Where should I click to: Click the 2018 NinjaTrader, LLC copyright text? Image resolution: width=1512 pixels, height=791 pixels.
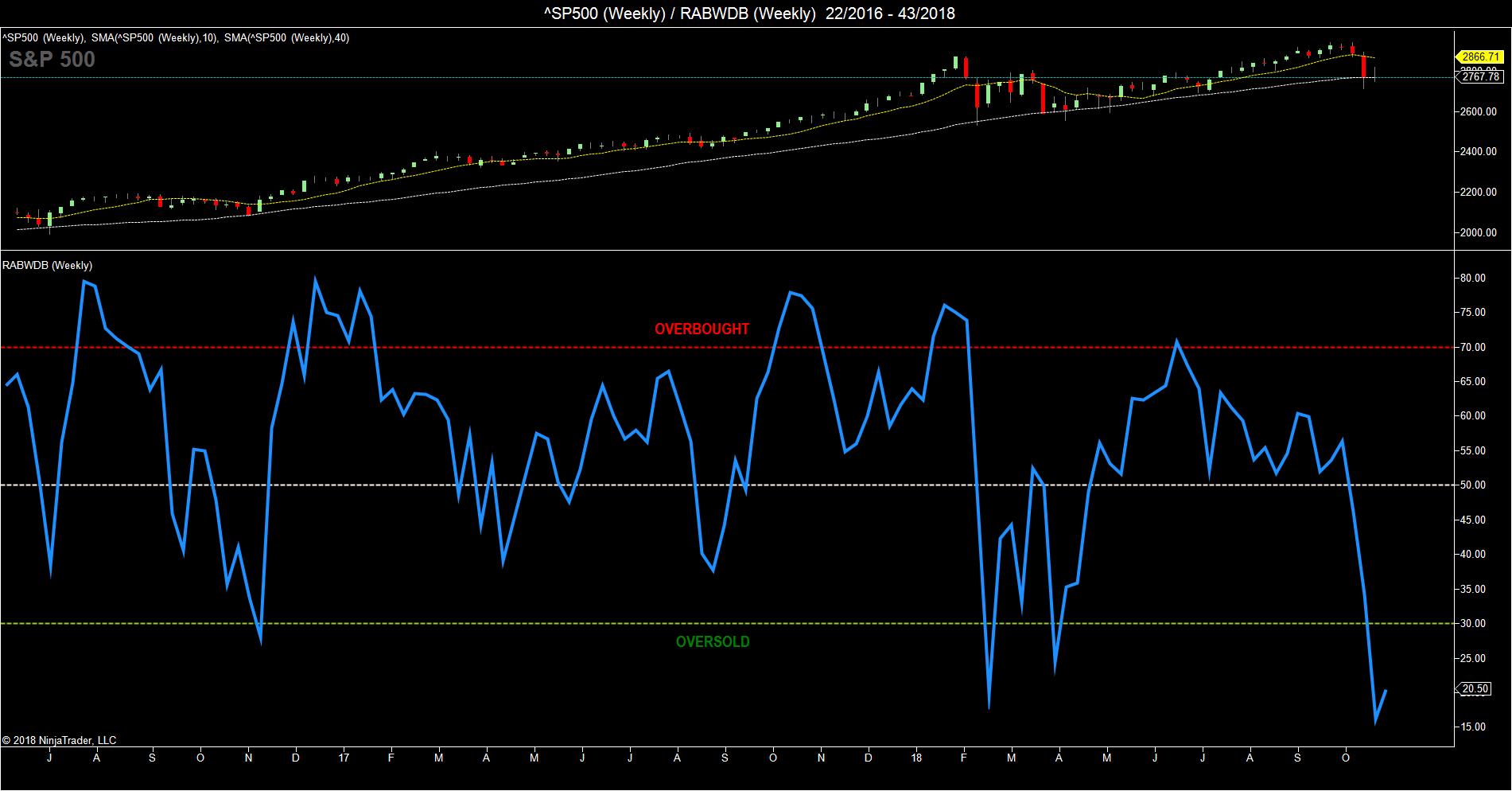coord(60,740)
